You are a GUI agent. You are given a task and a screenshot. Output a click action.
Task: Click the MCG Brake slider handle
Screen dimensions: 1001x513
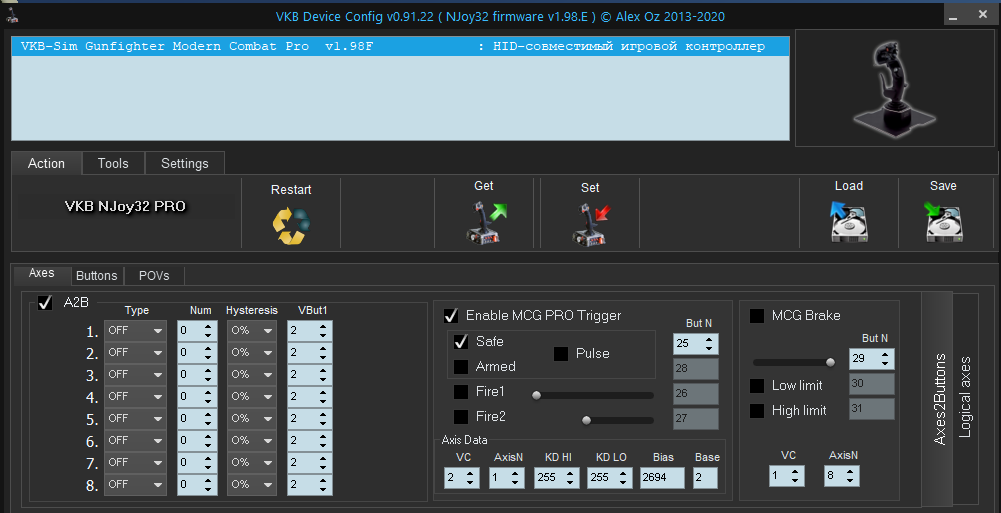coord(831,362)
